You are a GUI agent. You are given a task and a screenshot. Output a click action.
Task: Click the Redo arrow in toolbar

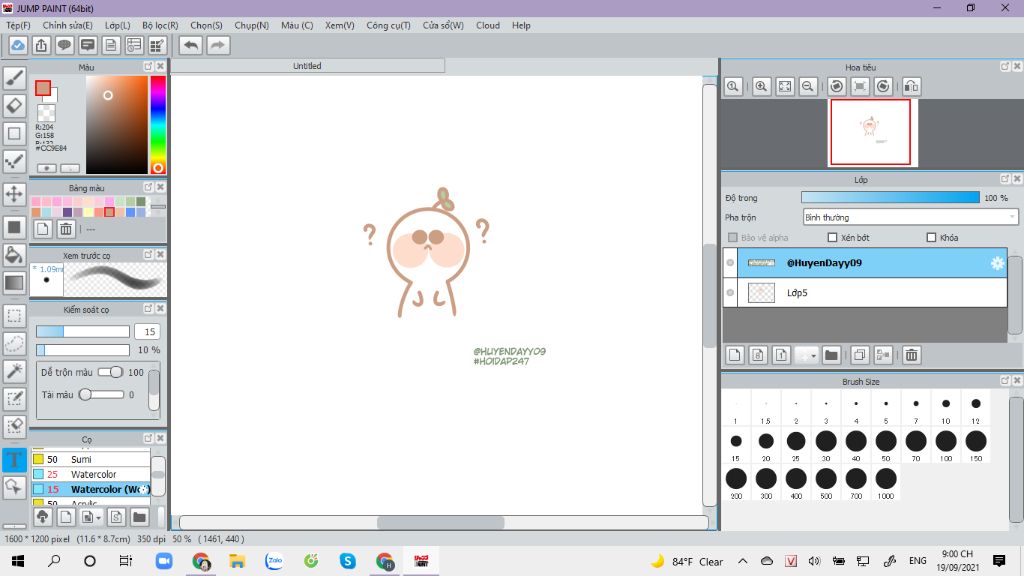(x=218, y=45)
